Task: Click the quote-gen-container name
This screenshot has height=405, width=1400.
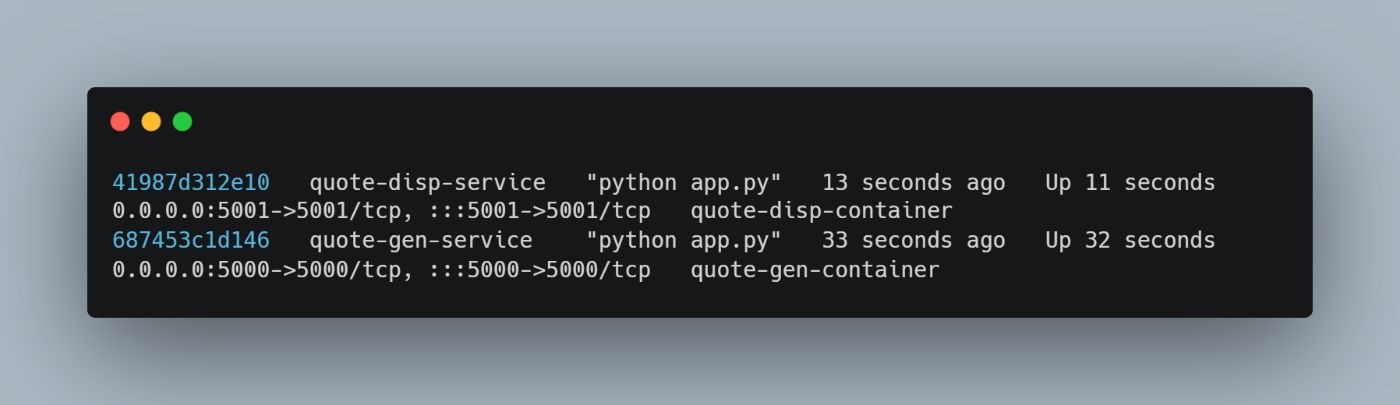Action: [815, 270]
